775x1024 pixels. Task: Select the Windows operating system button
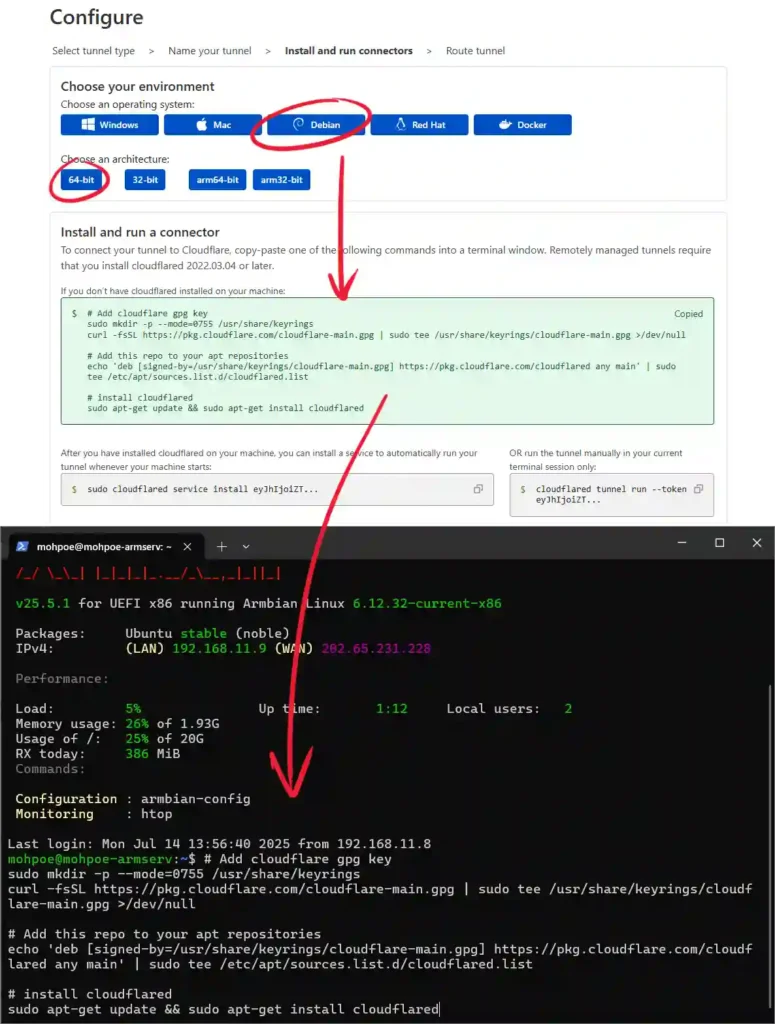coord(110,125)
